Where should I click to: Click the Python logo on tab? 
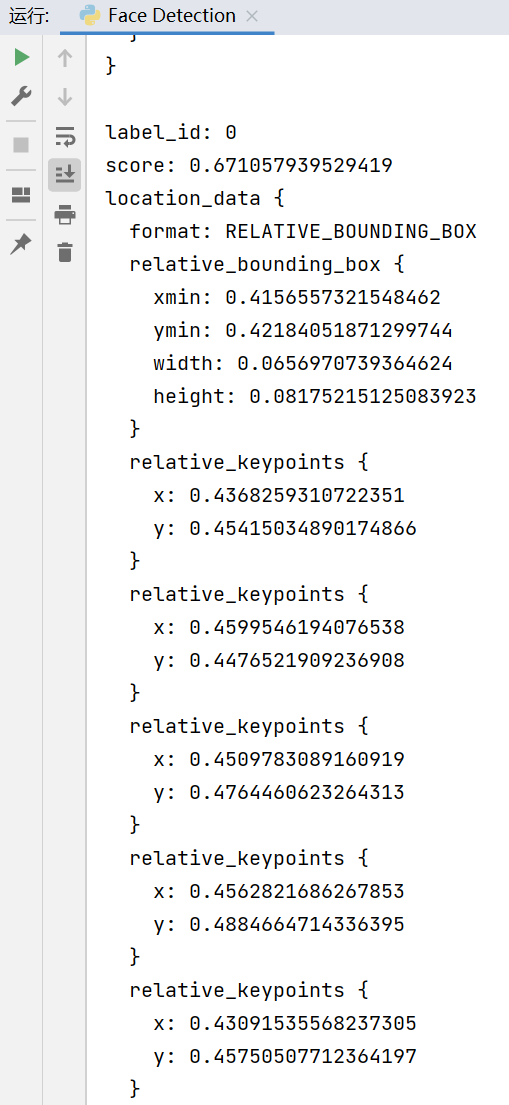pyautogui.click(x=90, y=16)
